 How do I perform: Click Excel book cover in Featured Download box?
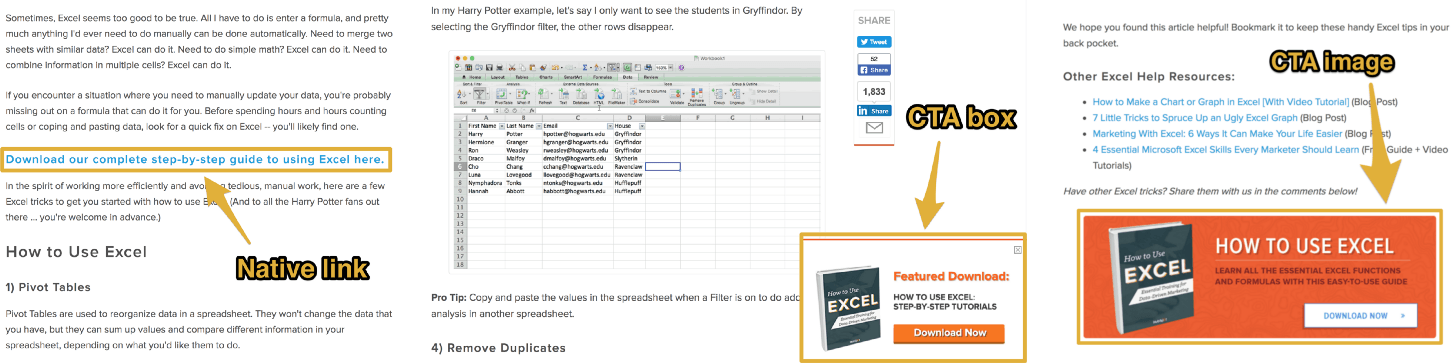(849, 308)
